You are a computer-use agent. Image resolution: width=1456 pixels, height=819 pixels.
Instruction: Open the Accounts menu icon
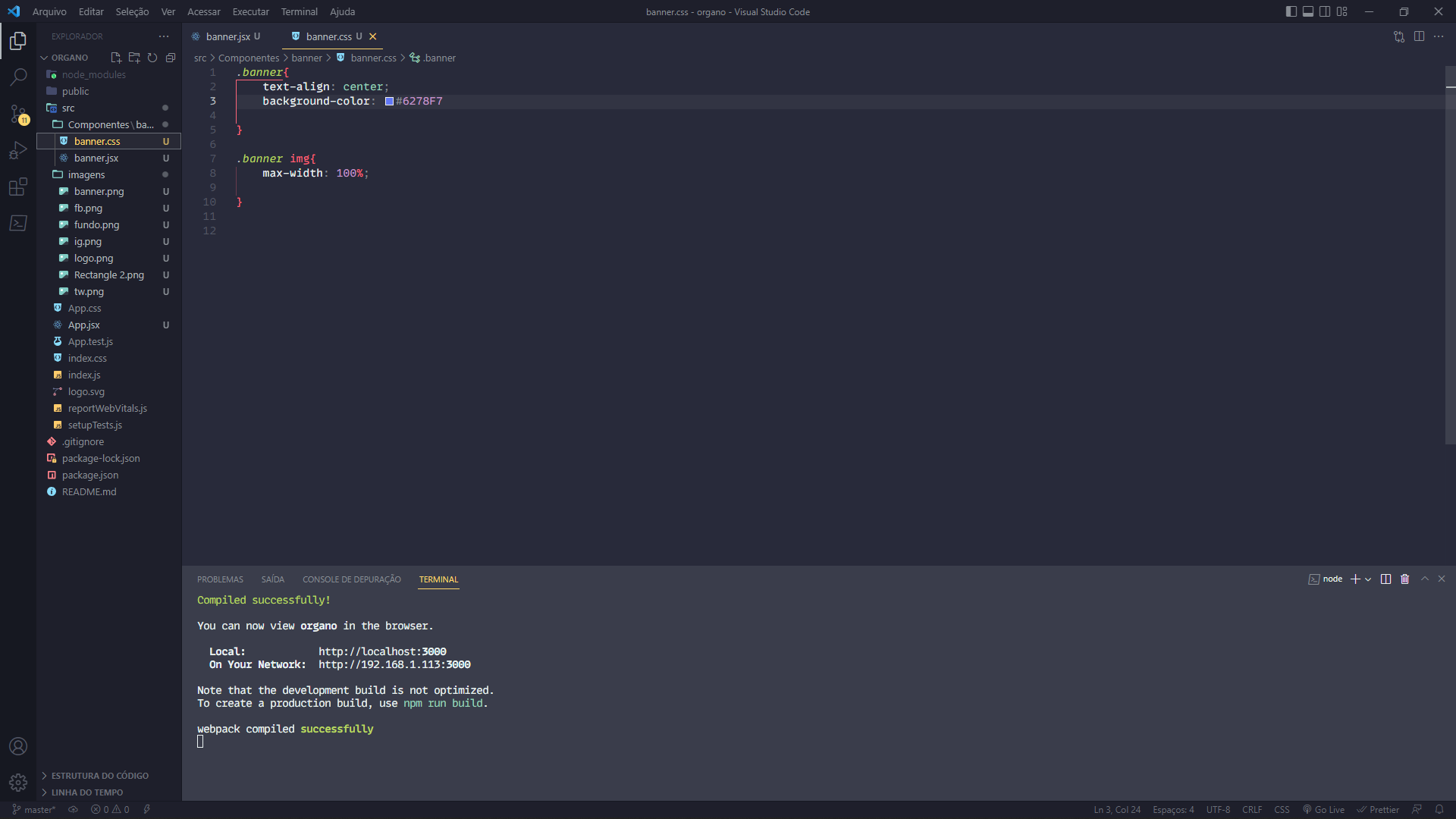[18, 746]
